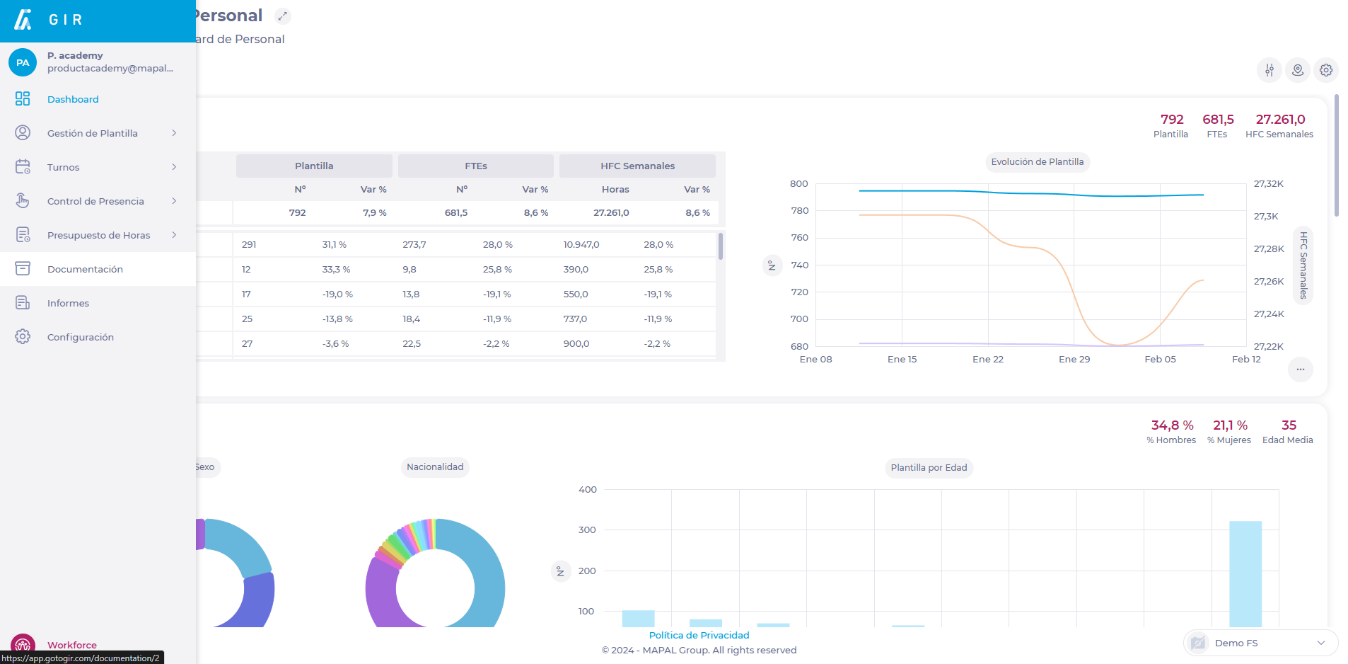
Task: Click the Control de Presencia hand icon
Action: click(x=22, y=201)
